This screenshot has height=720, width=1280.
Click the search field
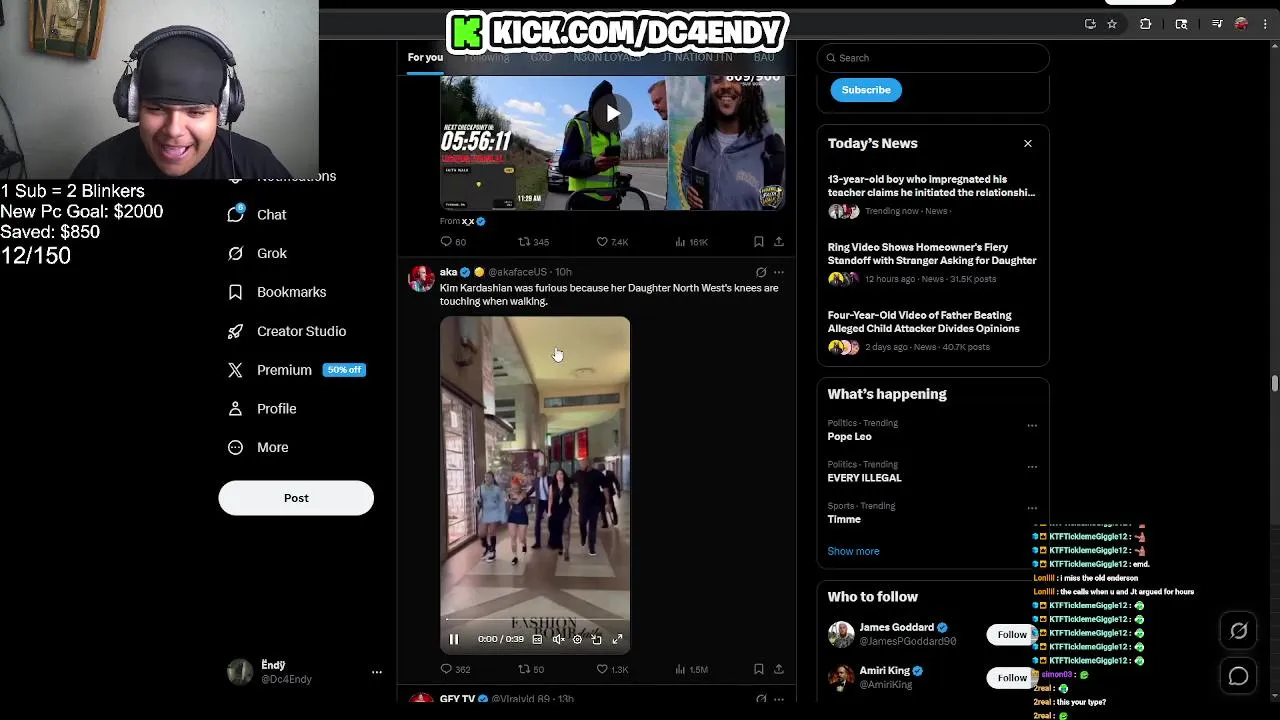pyautogui.click(x=933, y=58)
